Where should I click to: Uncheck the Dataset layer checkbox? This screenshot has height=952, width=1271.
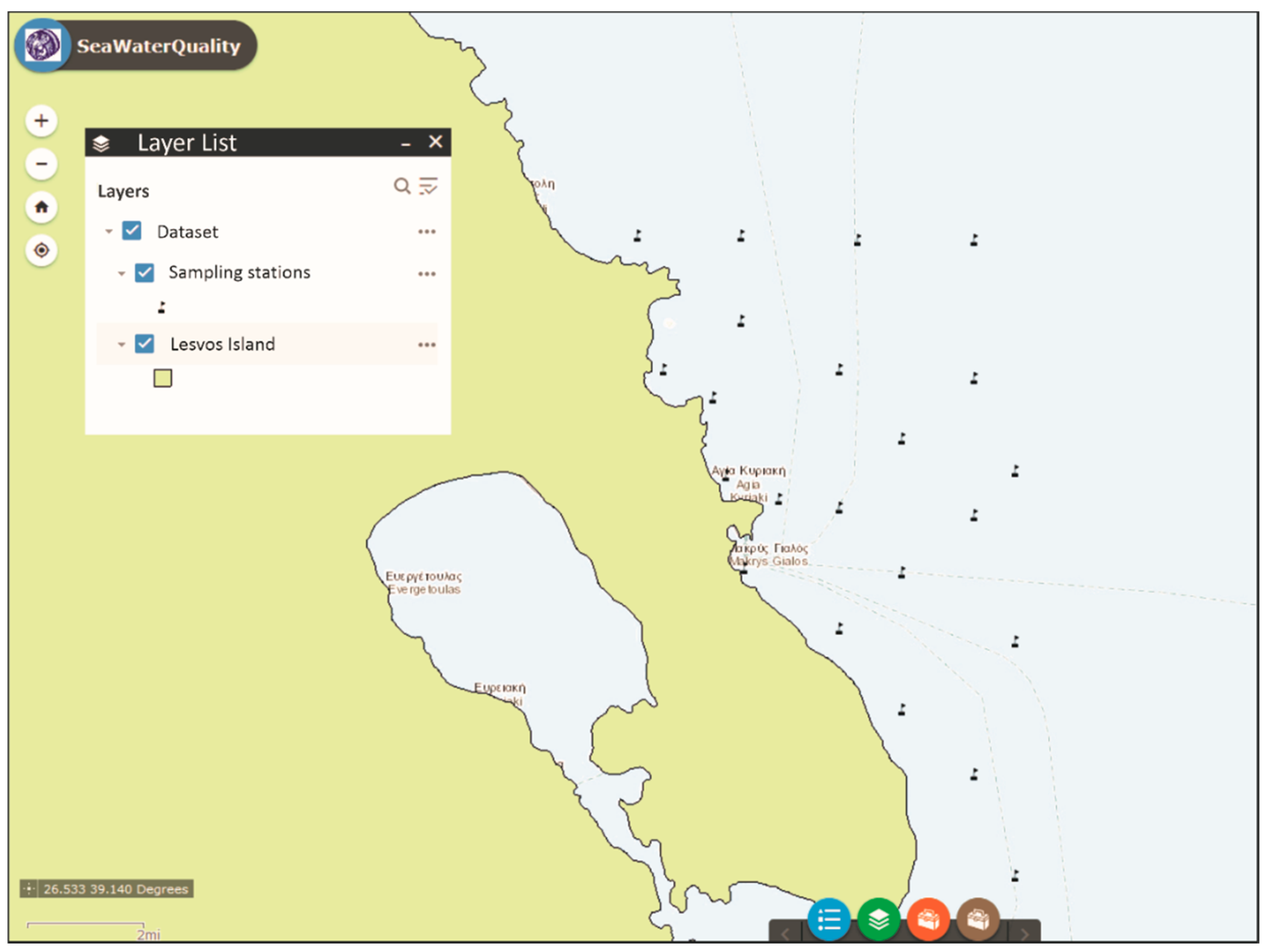coord(131,231)
